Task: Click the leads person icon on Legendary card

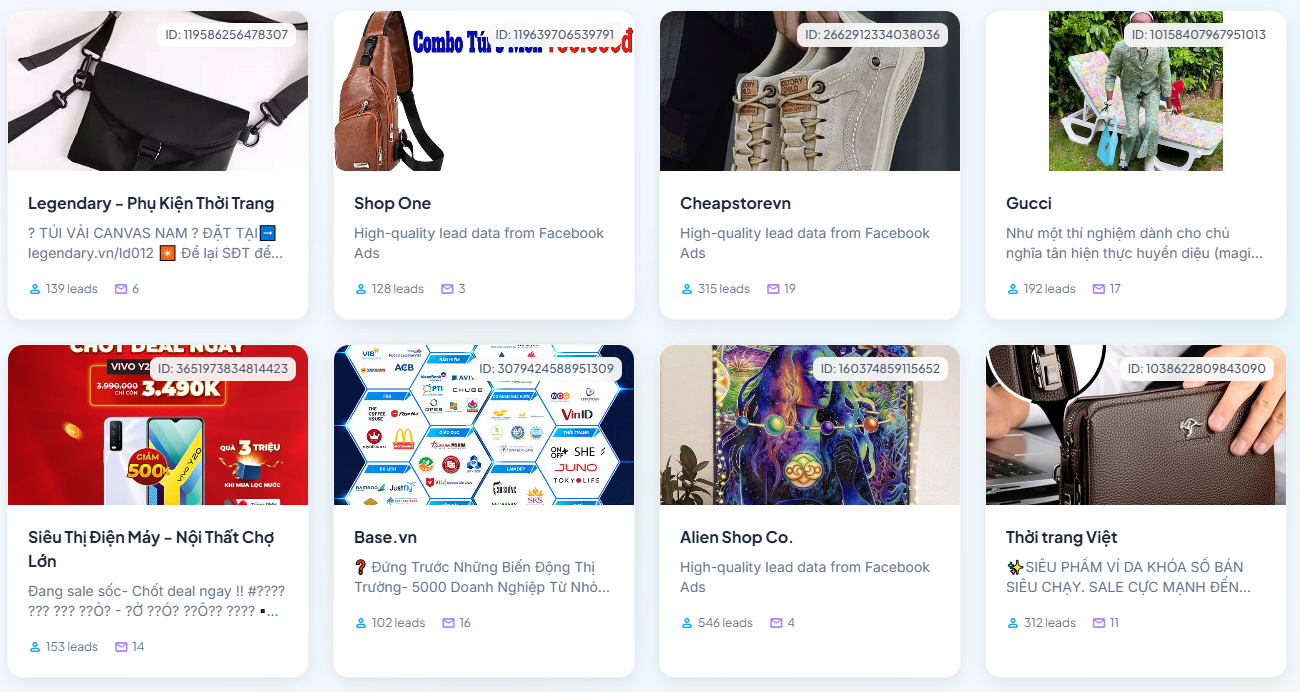Action: pyautogui.click(x=35, y=289)
